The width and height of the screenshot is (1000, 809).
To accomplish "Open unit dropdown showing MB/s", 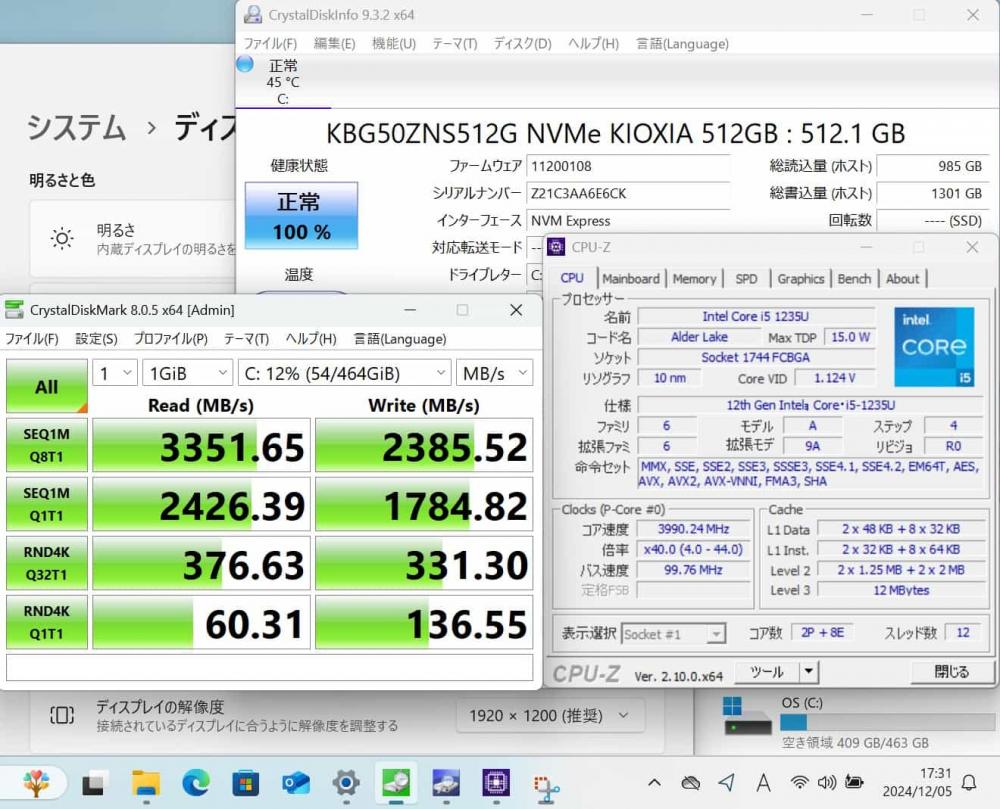I will 494,373.
